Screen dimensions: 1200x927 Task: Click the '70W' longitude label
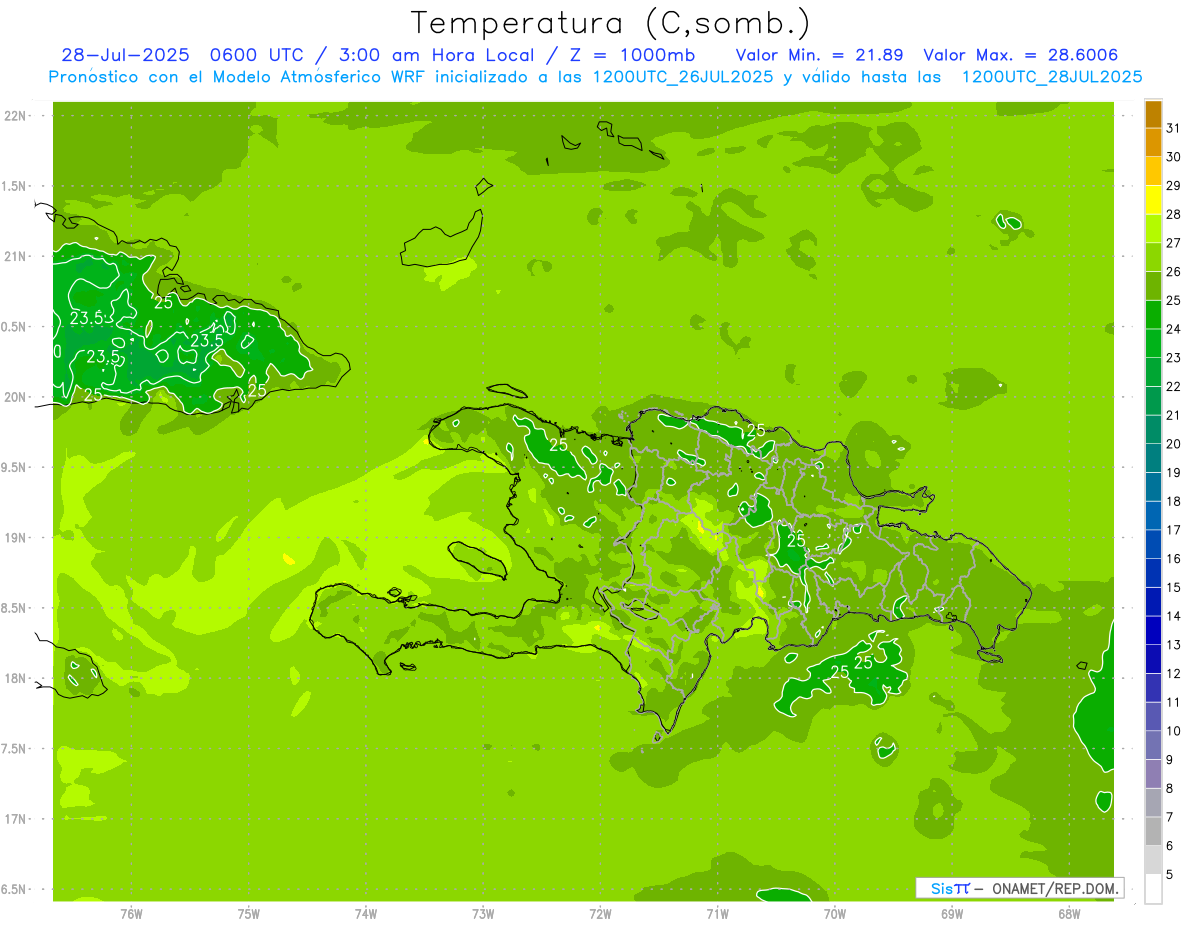tap(835, 913)
